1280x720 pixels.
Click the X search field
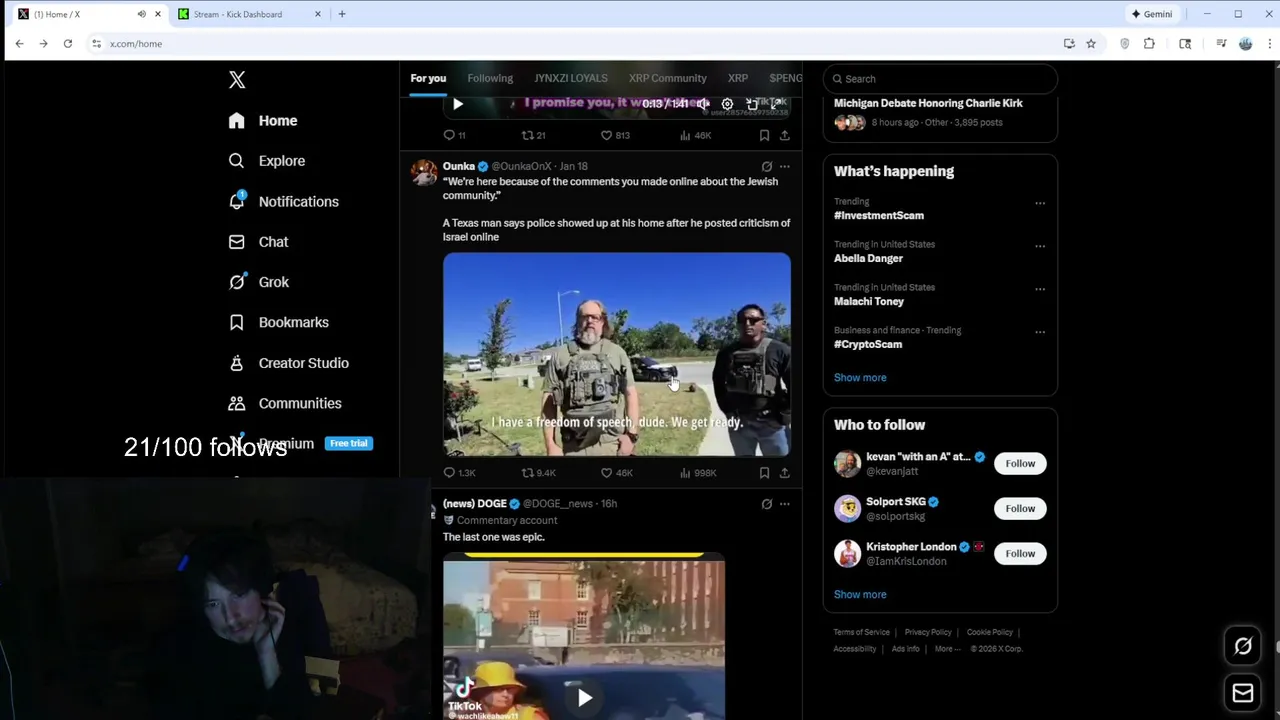click(x=940, y=79)
